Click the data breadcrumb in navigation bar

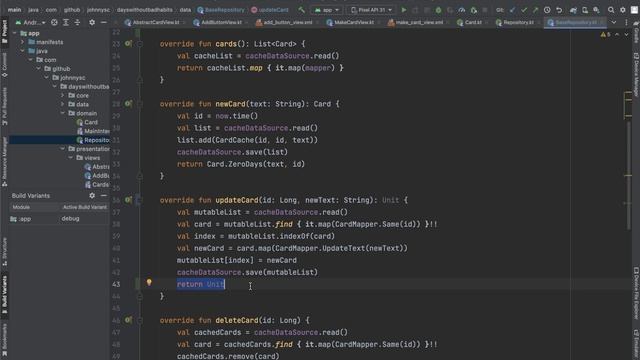(x=185, y=10)
